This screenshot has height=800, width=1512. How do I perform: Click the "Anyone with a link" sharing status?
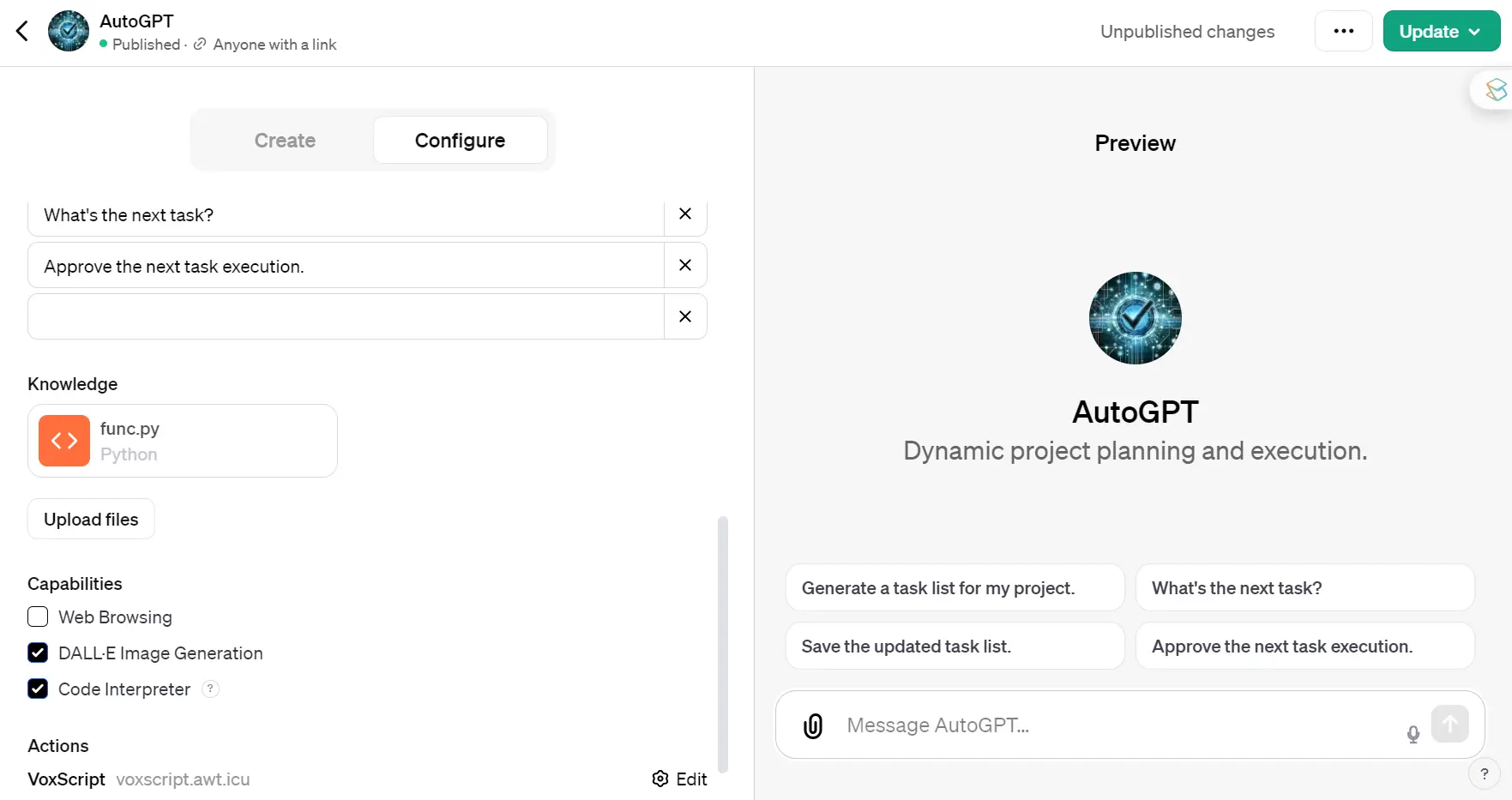click(274, 45)
